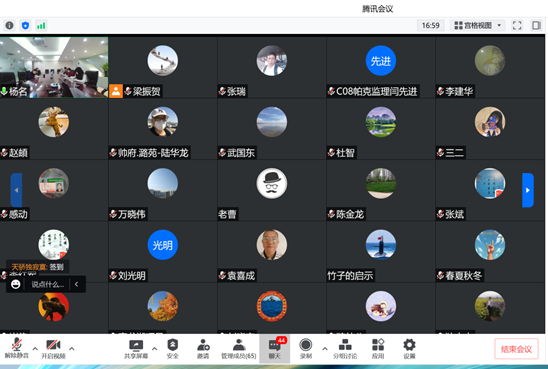The image size is (548, 369).
Task: Expand microphone options arrow
Action: (35, 348)
